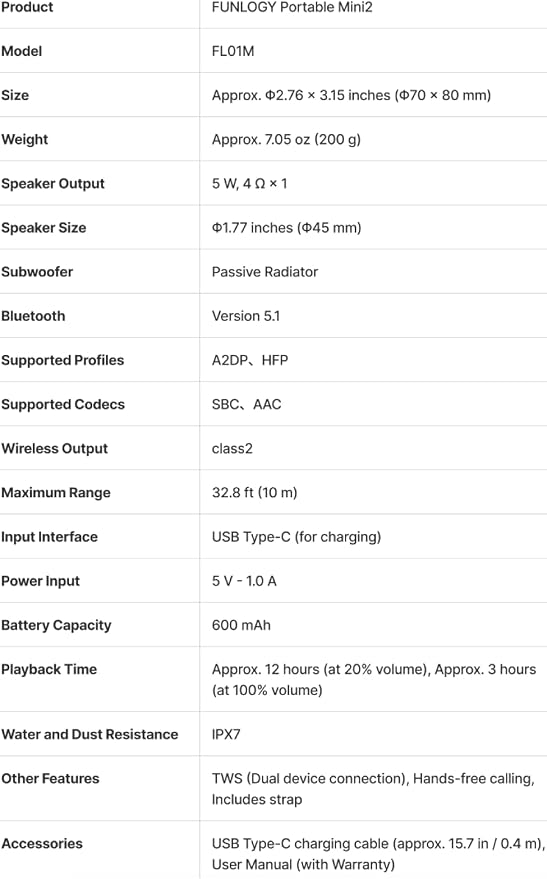Viewport: 547px width, 879px height.
Task: Click the Size row label
Action: point(15,95)
